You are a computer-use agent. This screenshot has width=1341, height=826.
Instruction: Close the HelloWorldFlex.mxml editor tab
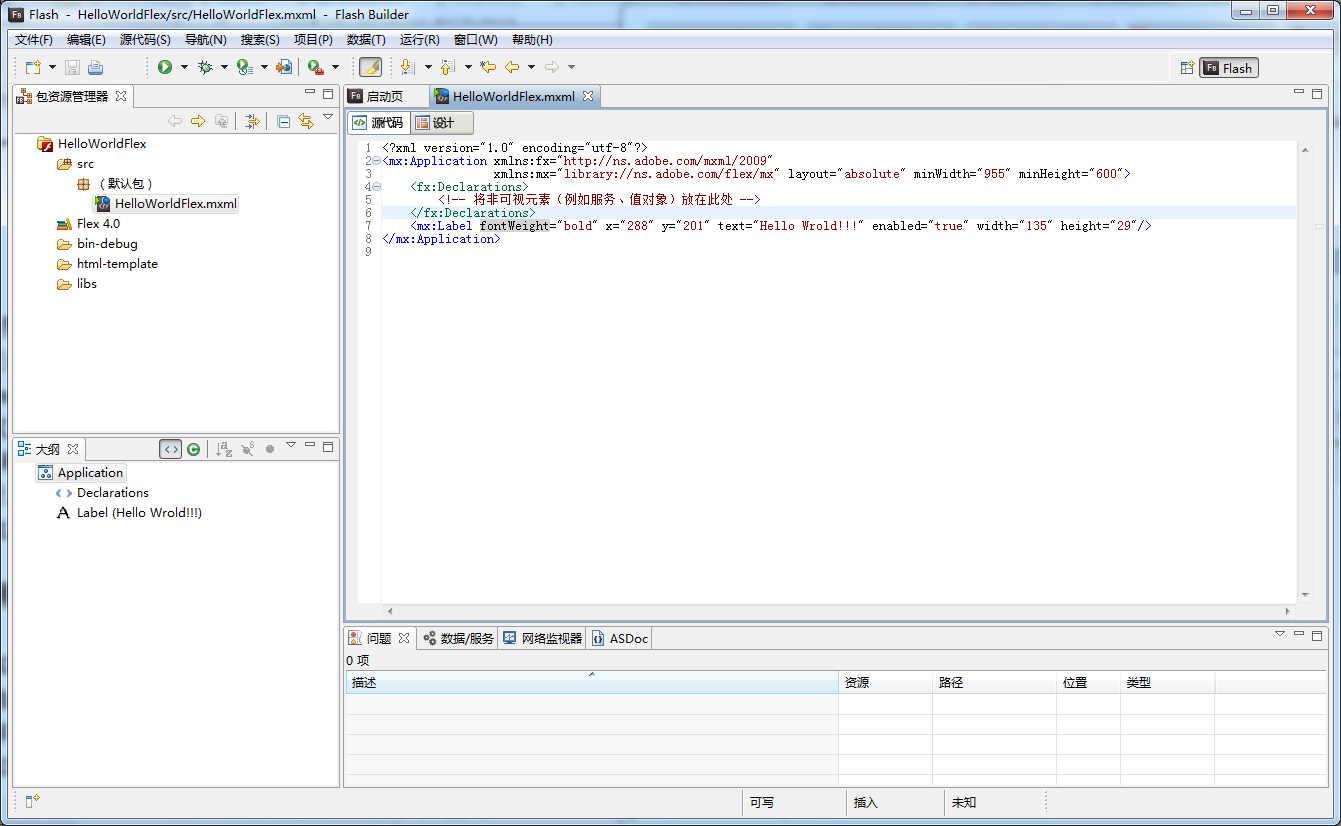pos(589,96)
